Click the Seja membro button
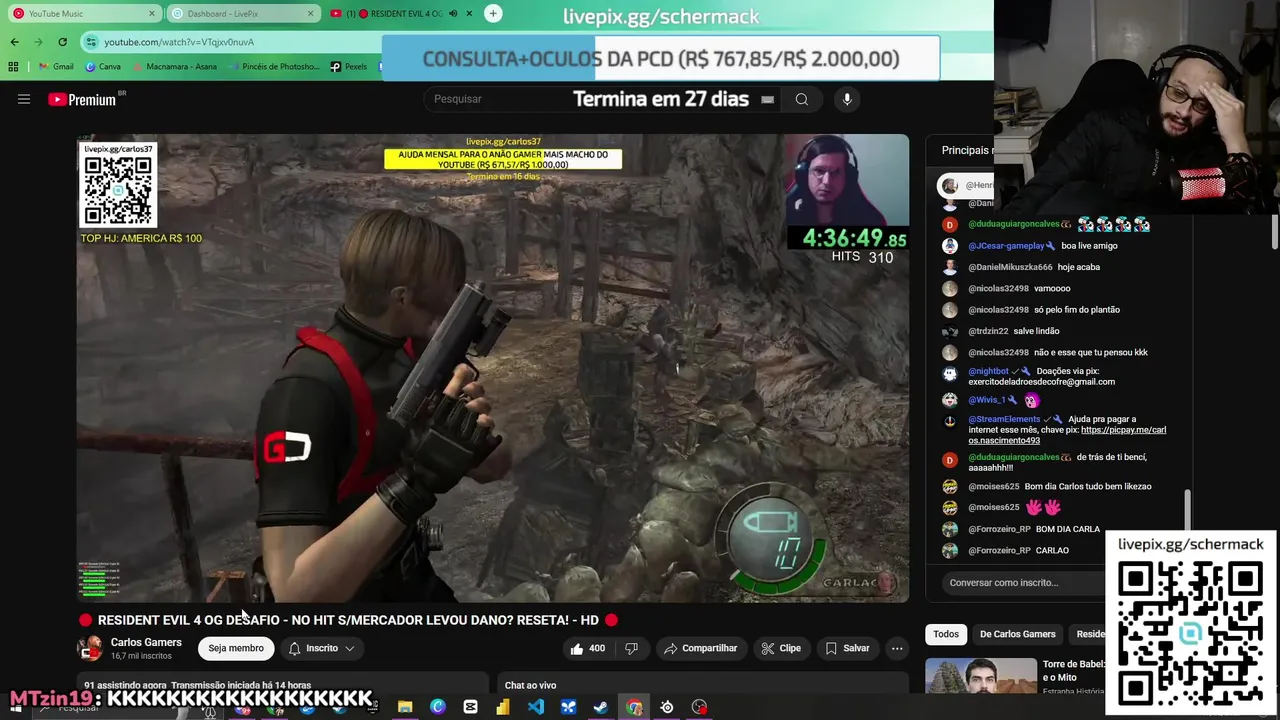This screenshot has width=1280, height=720. pos(236,648)
